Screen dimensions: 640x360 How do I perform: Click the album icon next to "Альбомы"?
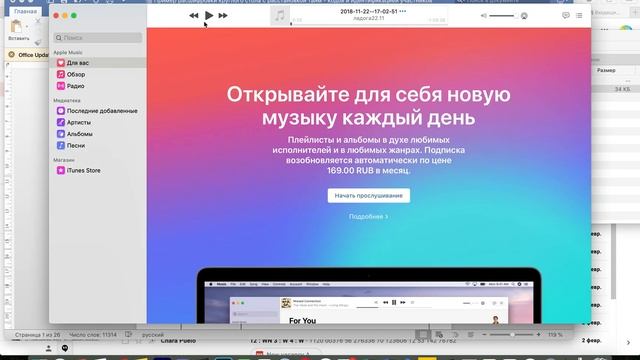point(61,133)
